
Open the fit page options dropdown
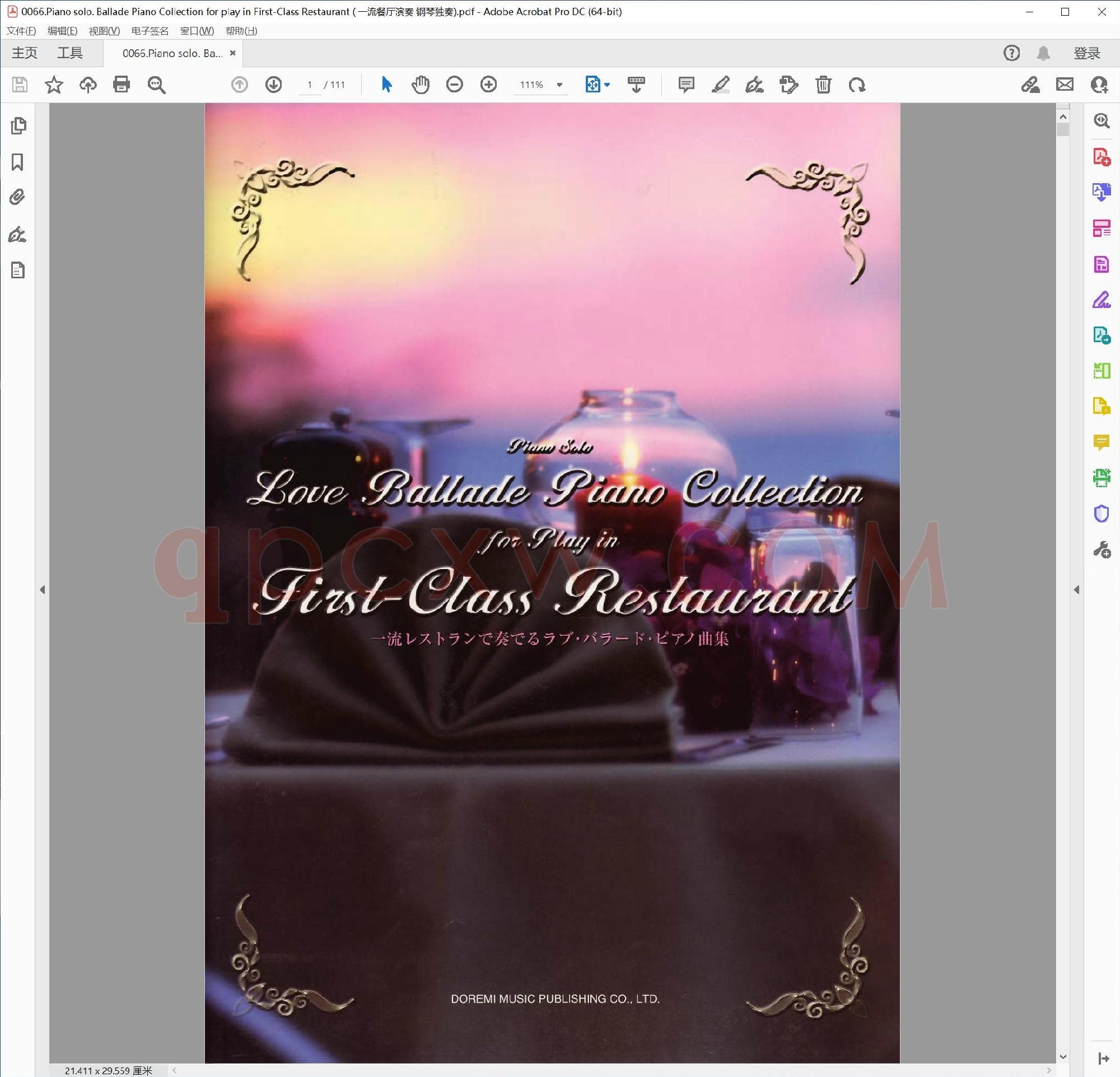pyautogui.click(x=607, y=85)
